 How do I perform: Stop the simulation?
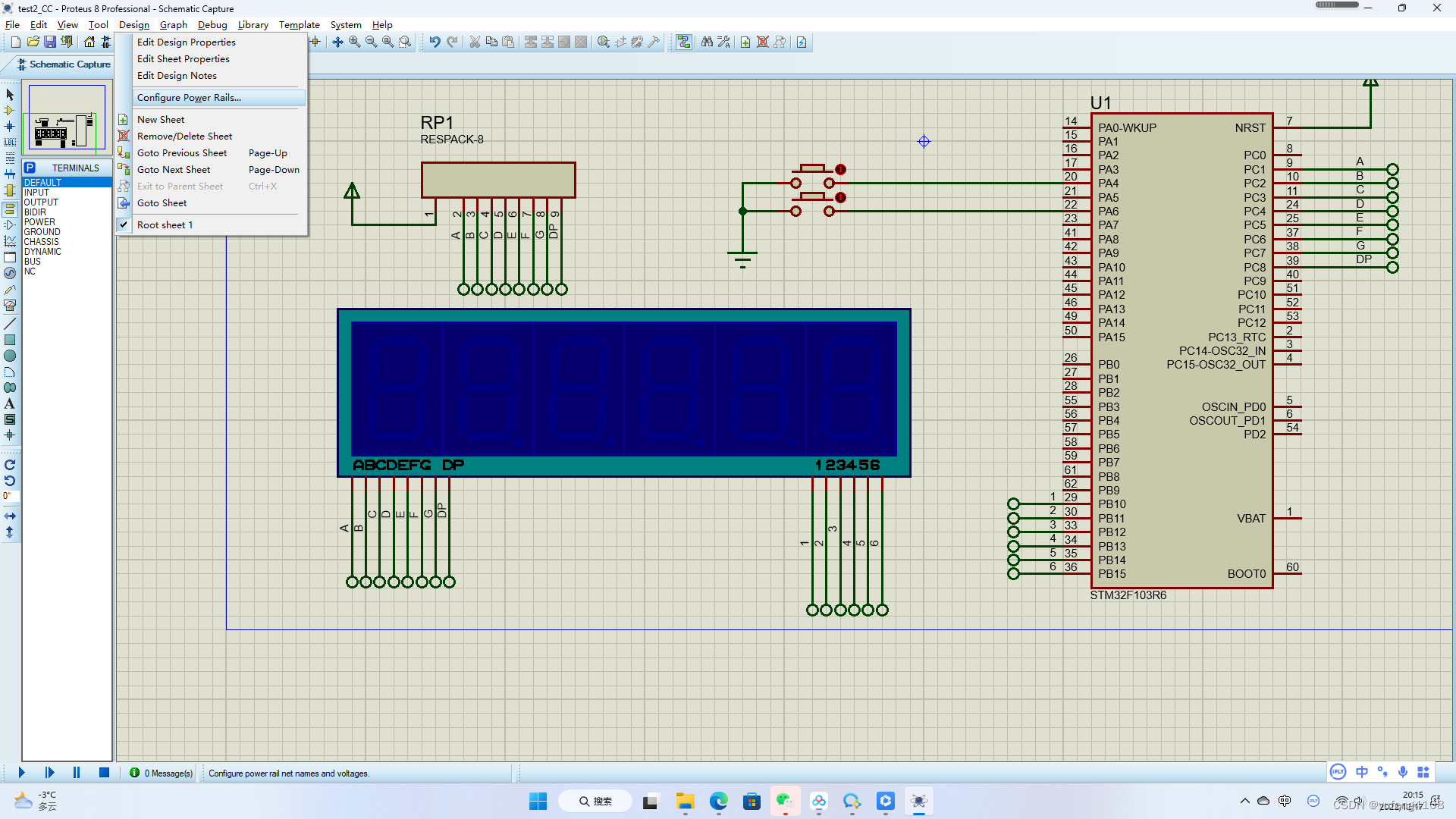[104, 772]
